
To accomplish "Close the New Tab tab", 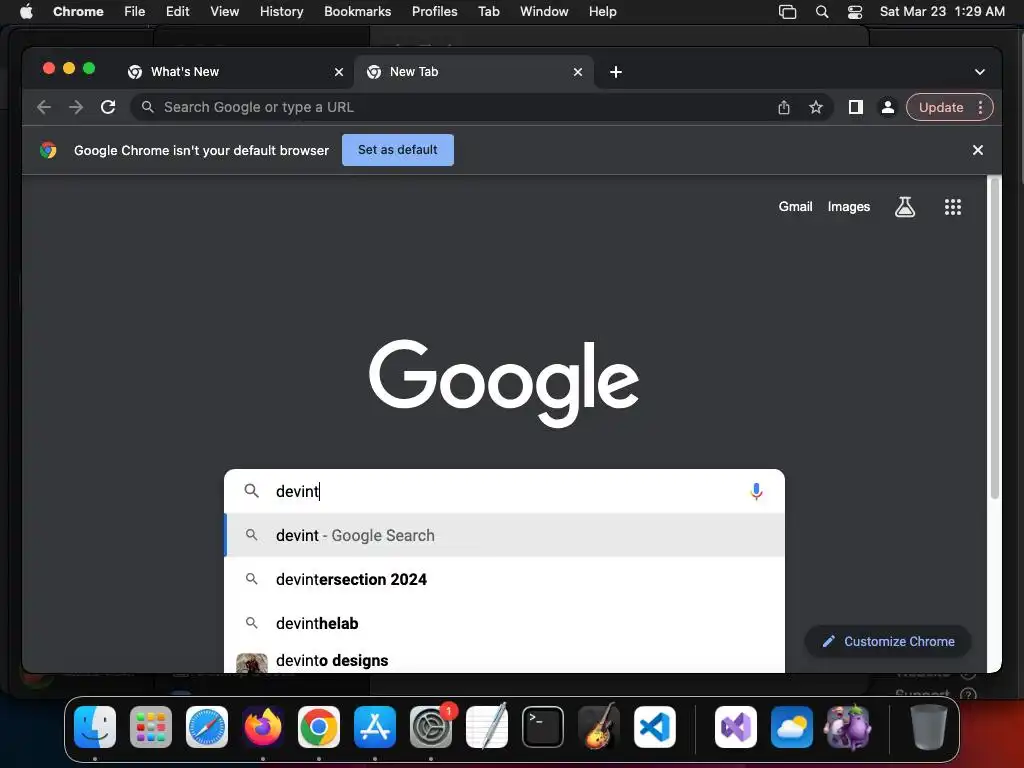I will click(x=578, y=72).
